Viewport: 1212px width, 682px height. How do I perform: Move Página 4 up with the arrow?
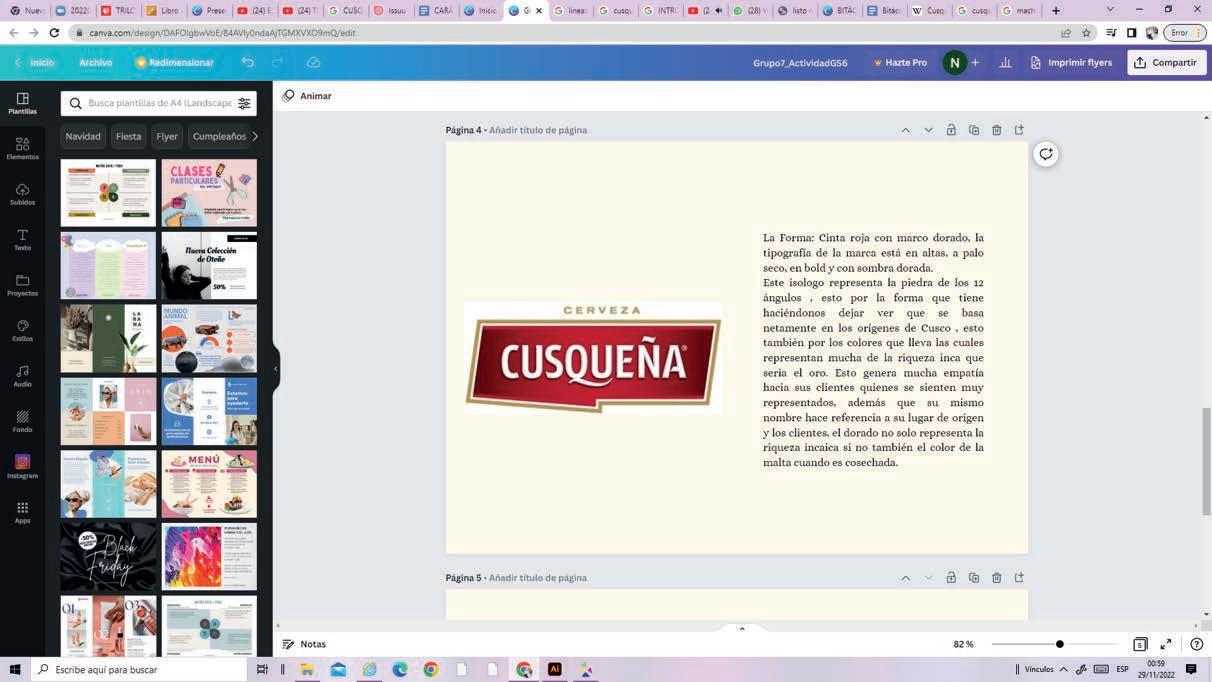pos(905,130)
